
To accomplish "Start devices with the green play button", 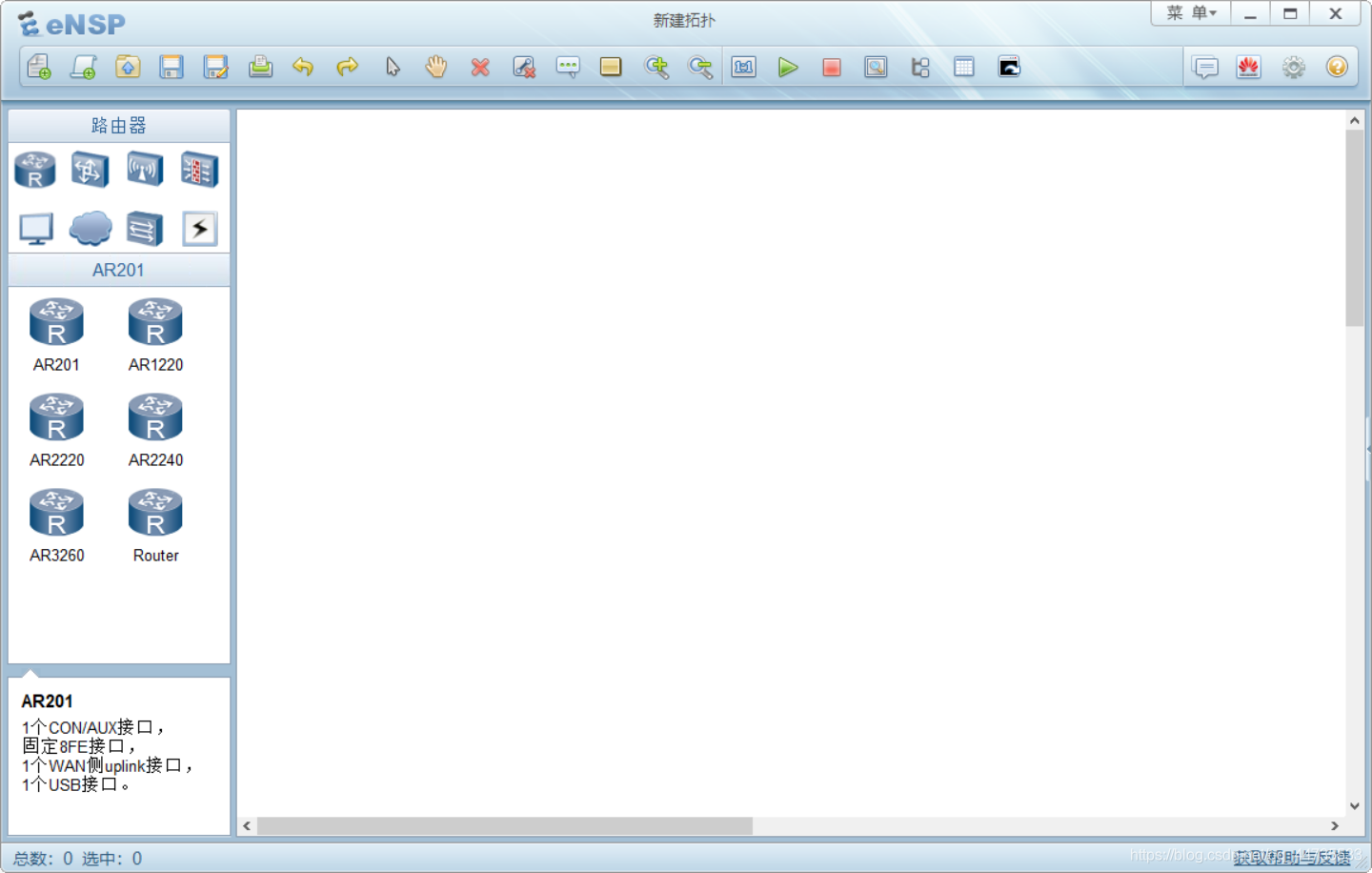I will (788, 67).
